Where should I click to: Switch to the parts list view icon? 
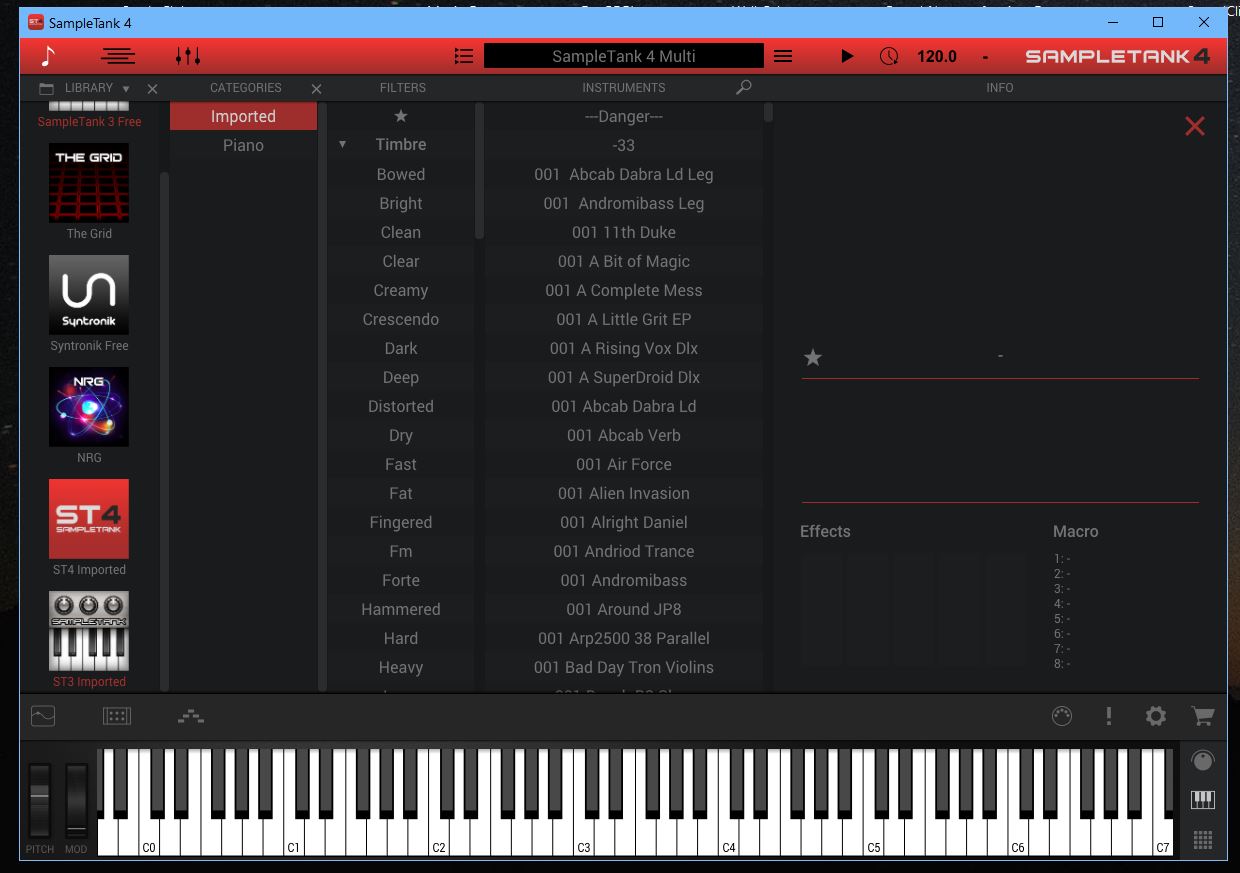click(x=118, y=56)
